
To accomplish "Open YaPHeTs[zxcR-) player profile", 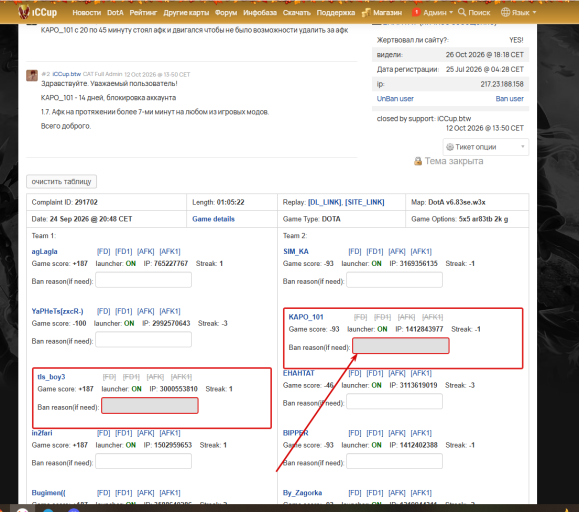I will [57, 311].
